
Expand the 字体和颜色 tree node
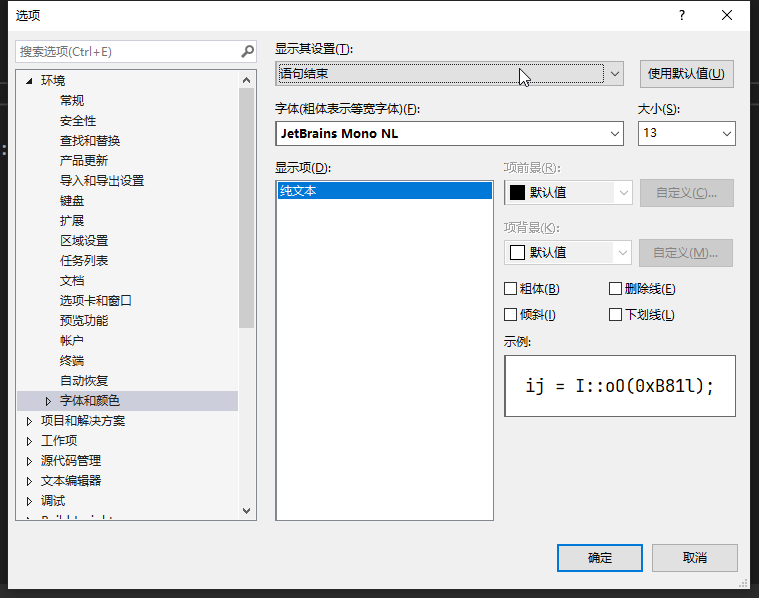[48, 401]
